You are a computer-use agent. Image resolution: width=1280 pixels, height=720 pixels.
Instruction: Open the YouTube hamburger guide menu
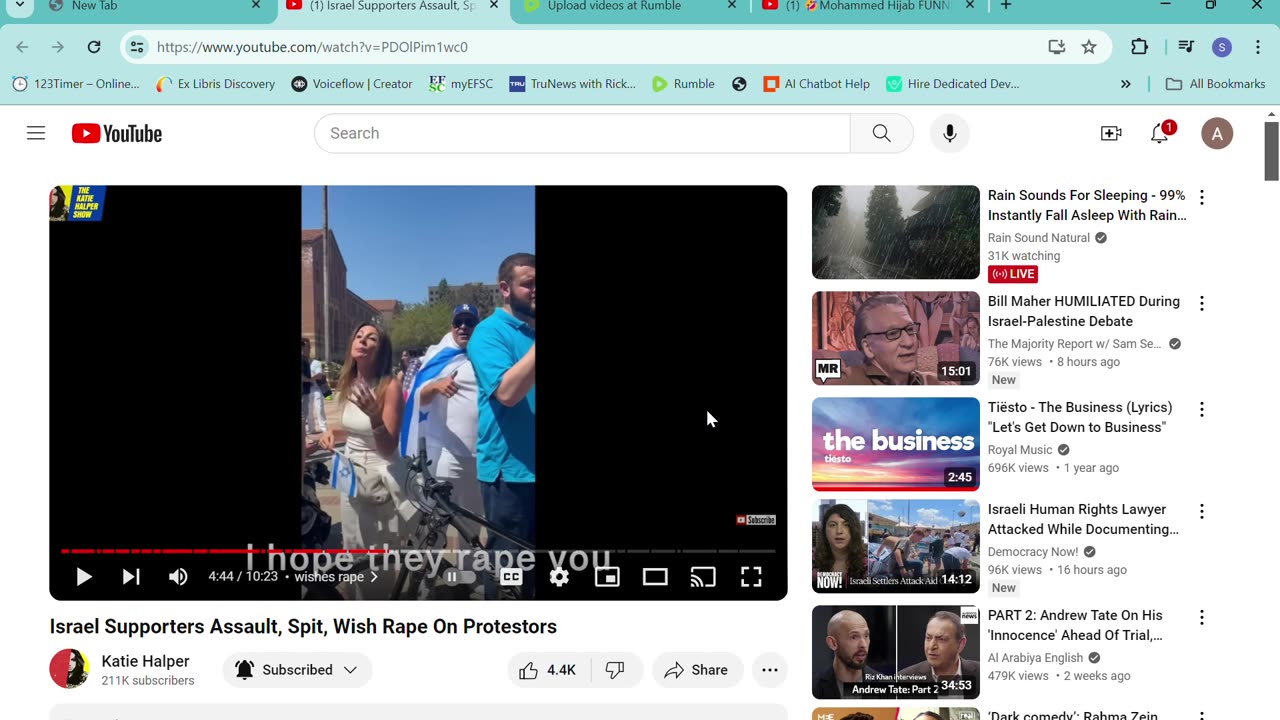tap(36, 133)
